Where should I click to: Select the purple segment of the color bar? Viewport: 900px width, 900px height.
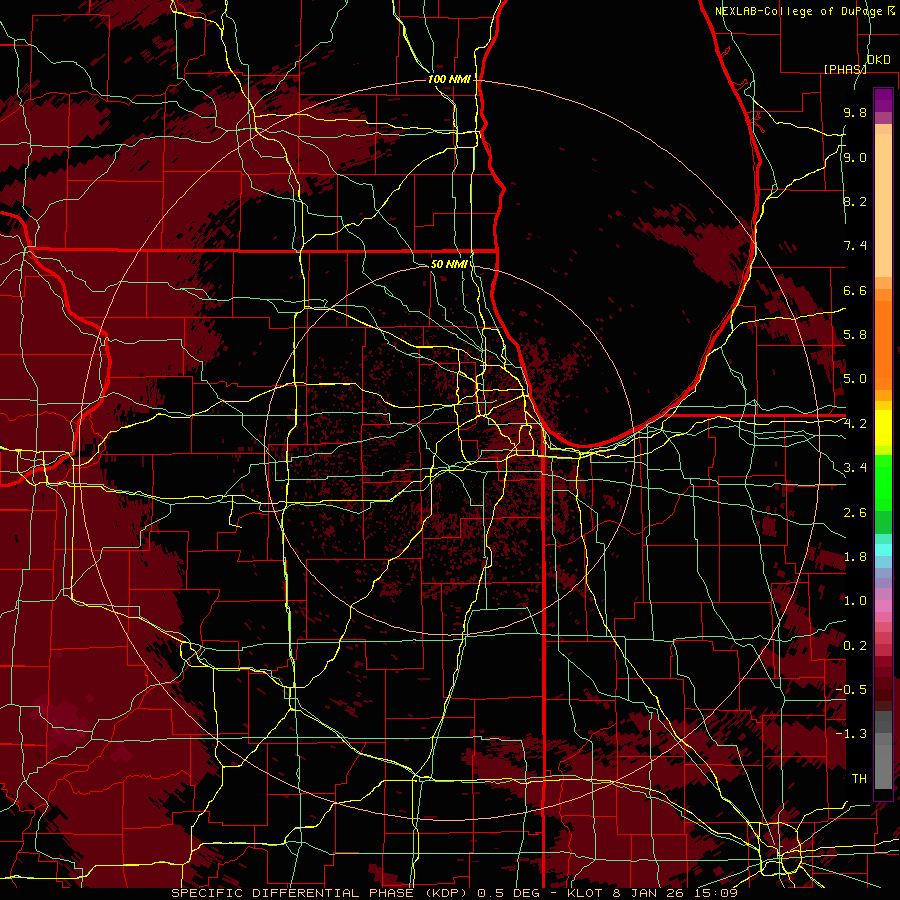click(x=883, y=101)
